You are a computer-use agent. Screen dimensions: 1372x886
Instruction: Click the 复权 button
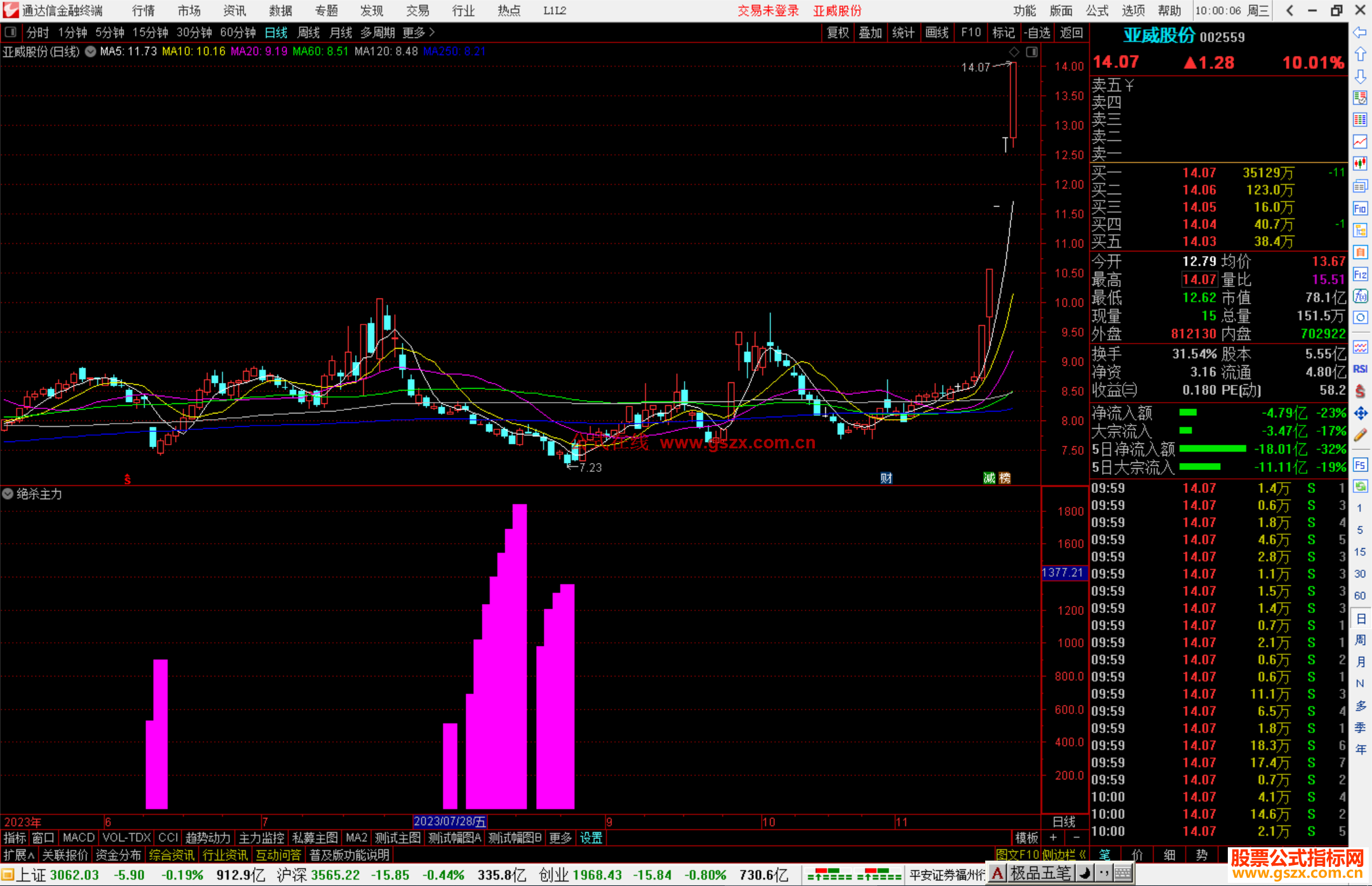click(837, 32)
